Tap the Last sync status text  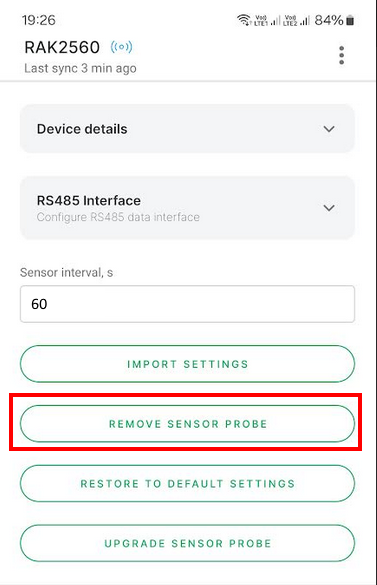click(80, 68)
